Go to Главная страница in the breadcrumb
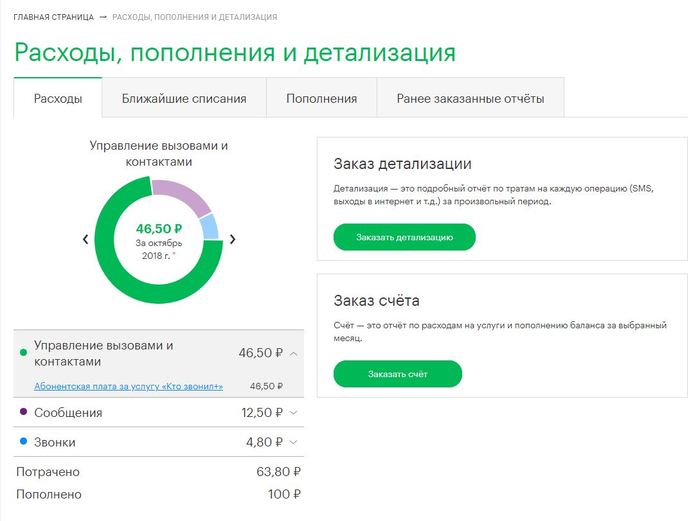This screenshot has height=521, width=700. coord(52,18)
